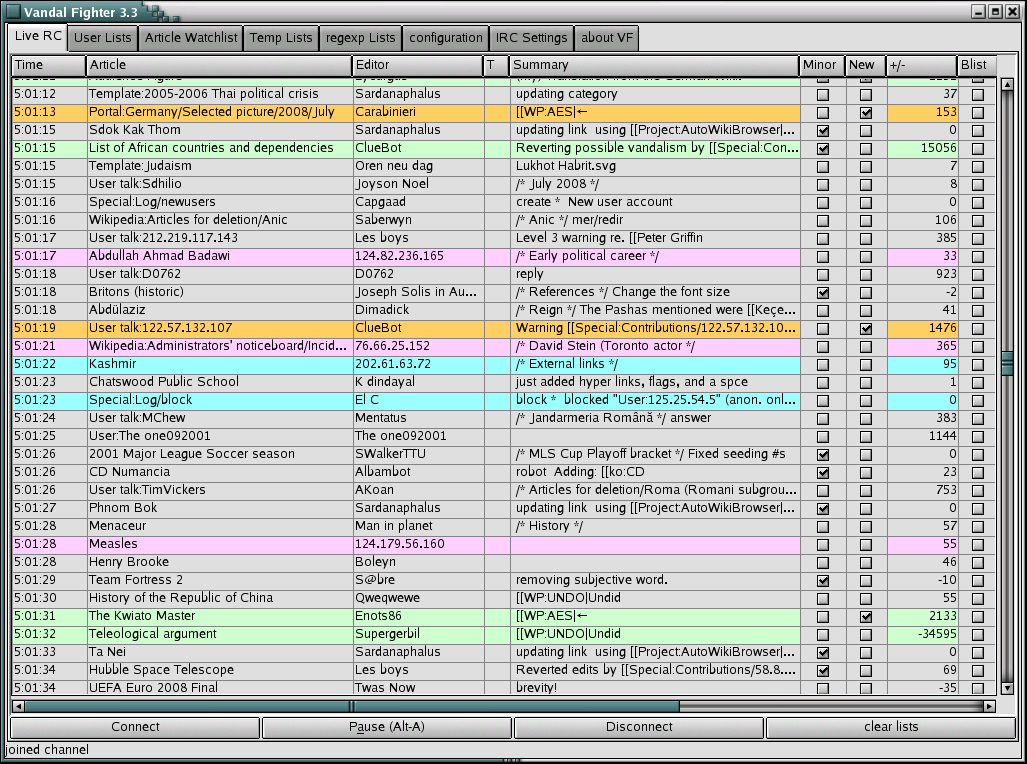Open the configuration tab
The width and height of the screenshot is (1027, 764).
coord(446,38)
